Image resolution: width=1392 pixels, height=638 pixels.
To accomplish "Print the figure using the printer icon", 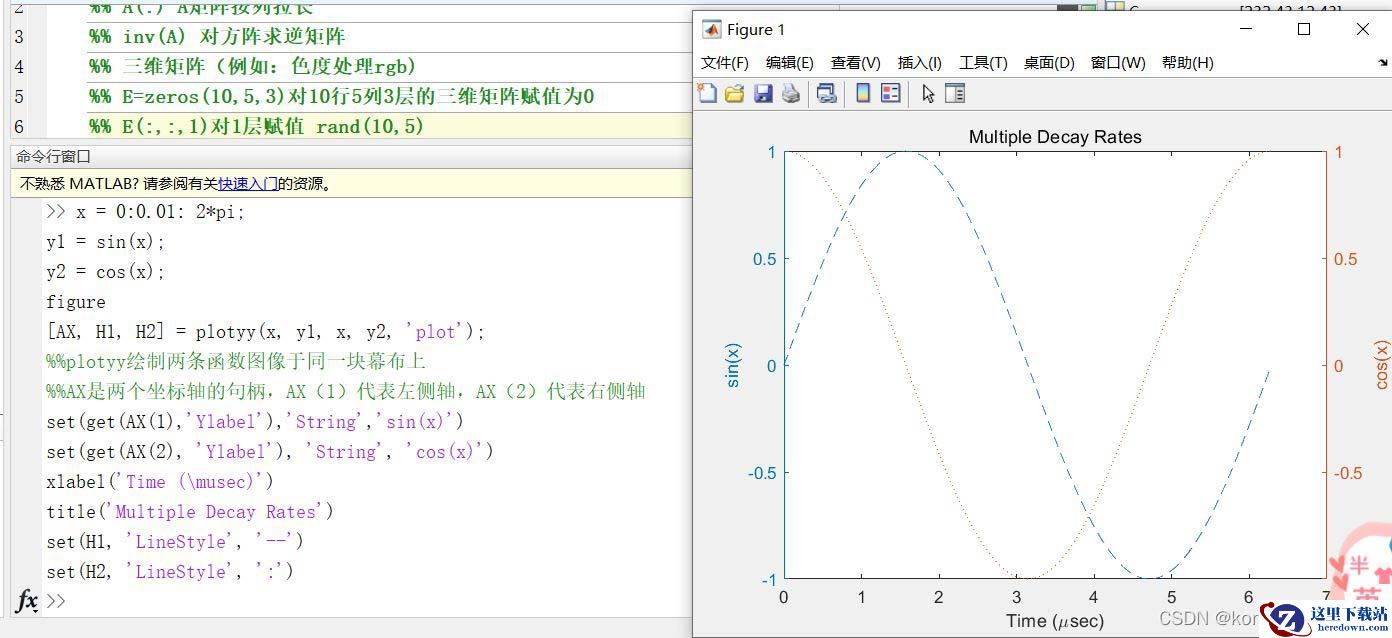I will [x=791, y=94].
